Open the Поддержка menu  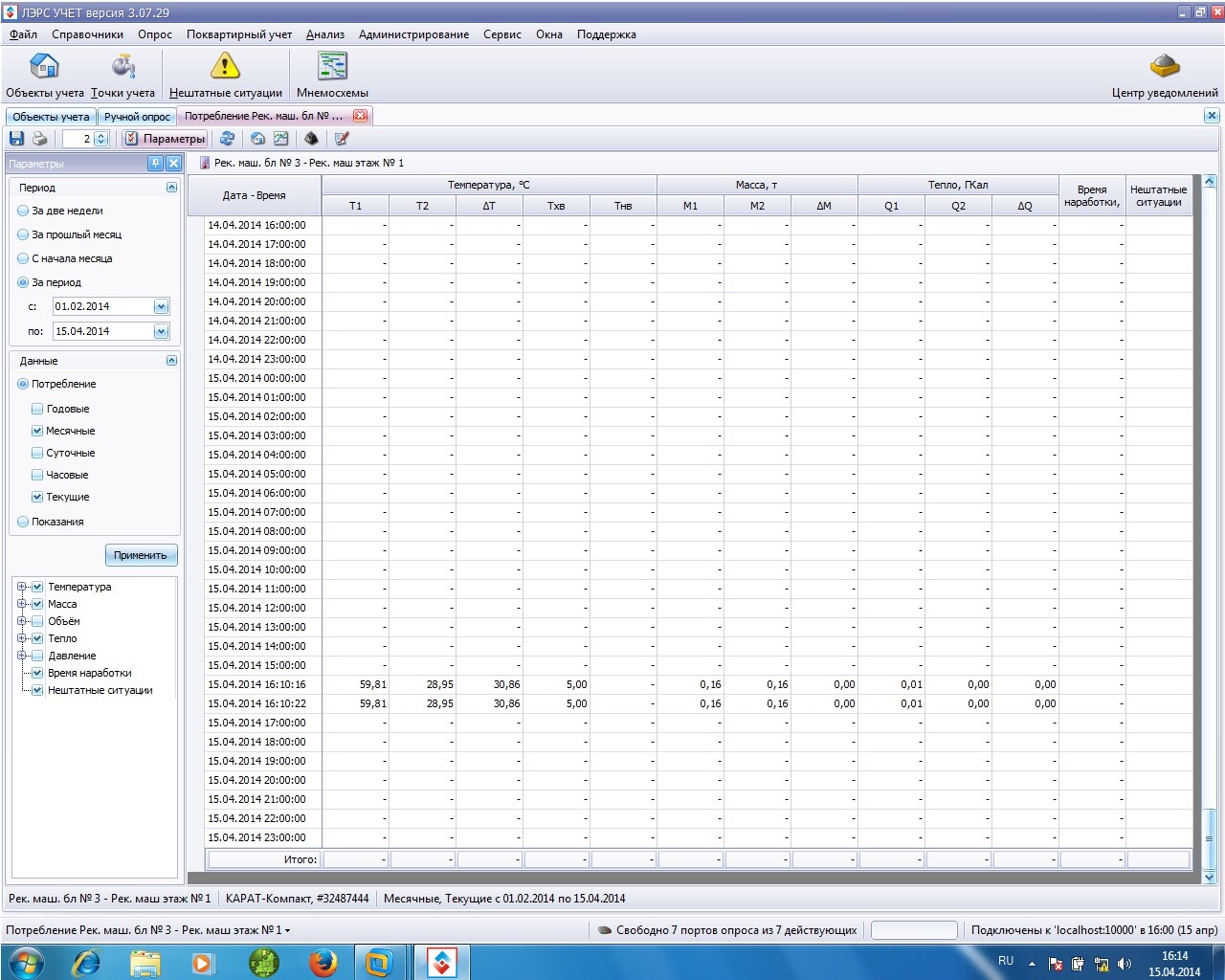tap(606, 34)
